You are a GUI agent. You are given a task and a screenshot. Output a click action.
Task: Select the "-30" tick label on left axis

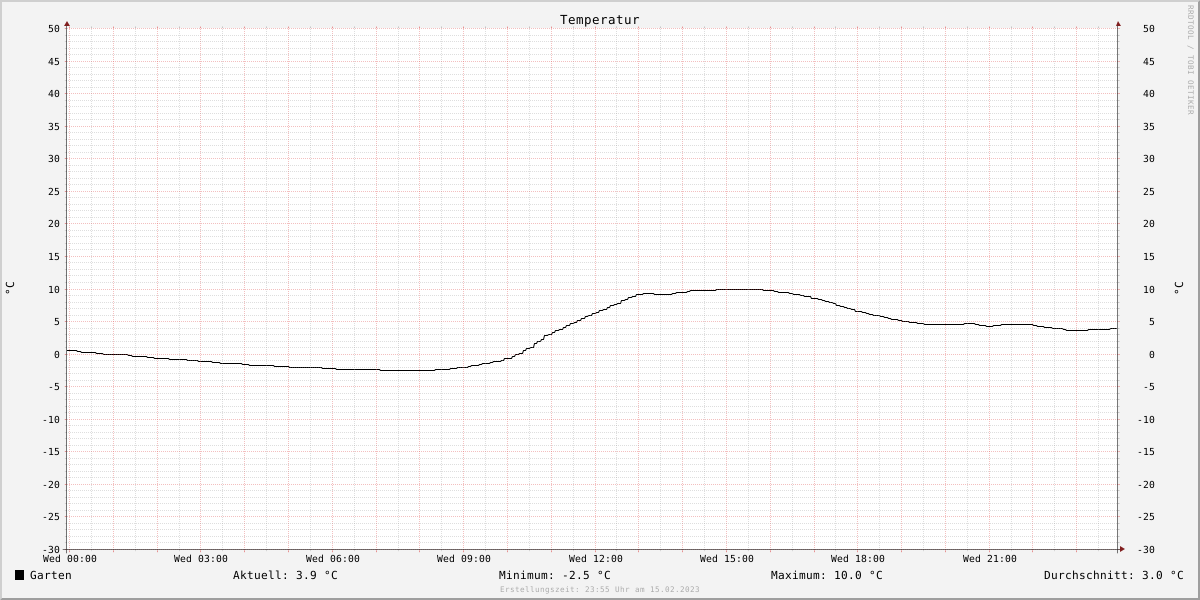(51, 549)
